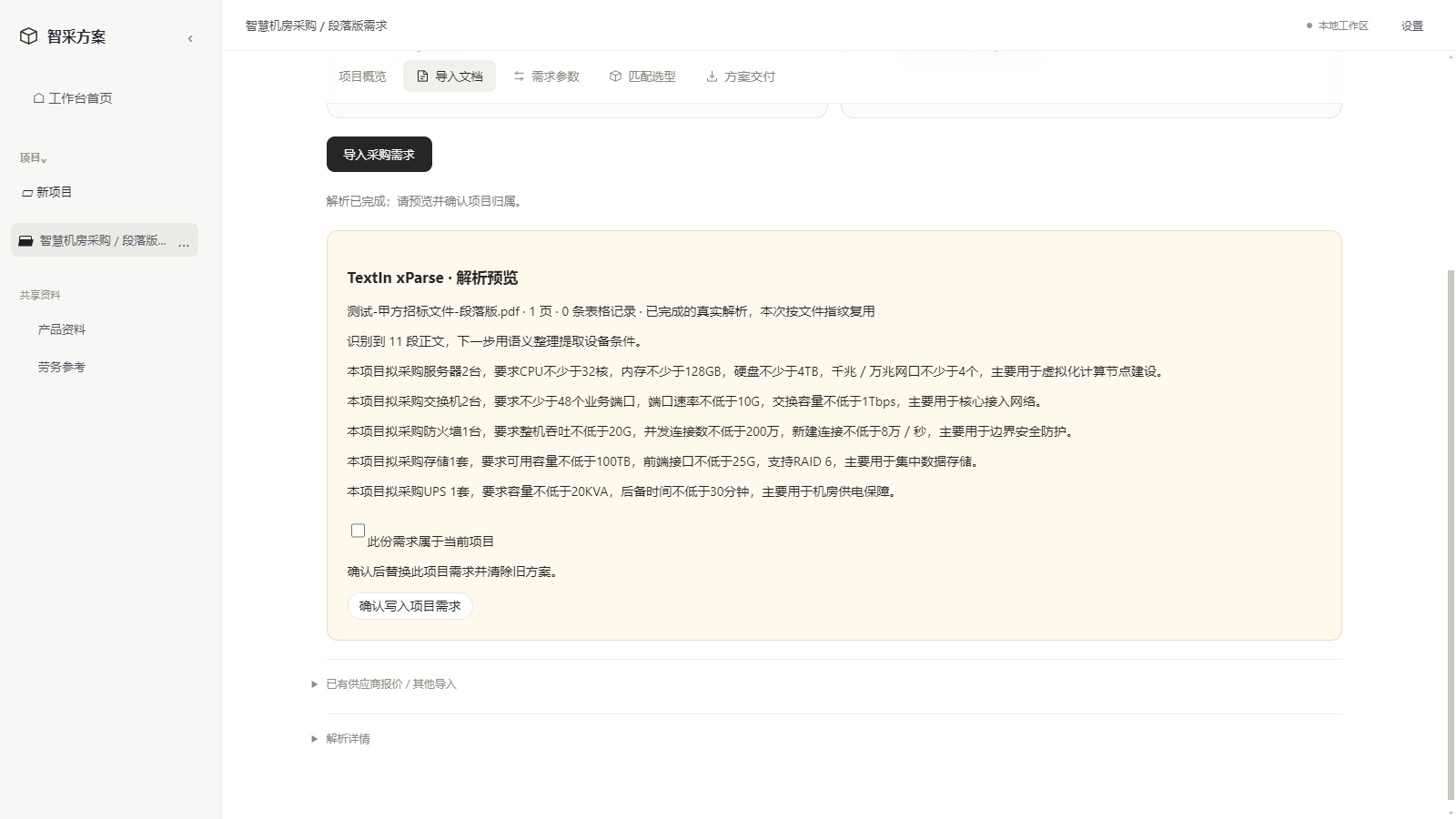Click the 本地工作区 label in the header

tap(1343, 25)
